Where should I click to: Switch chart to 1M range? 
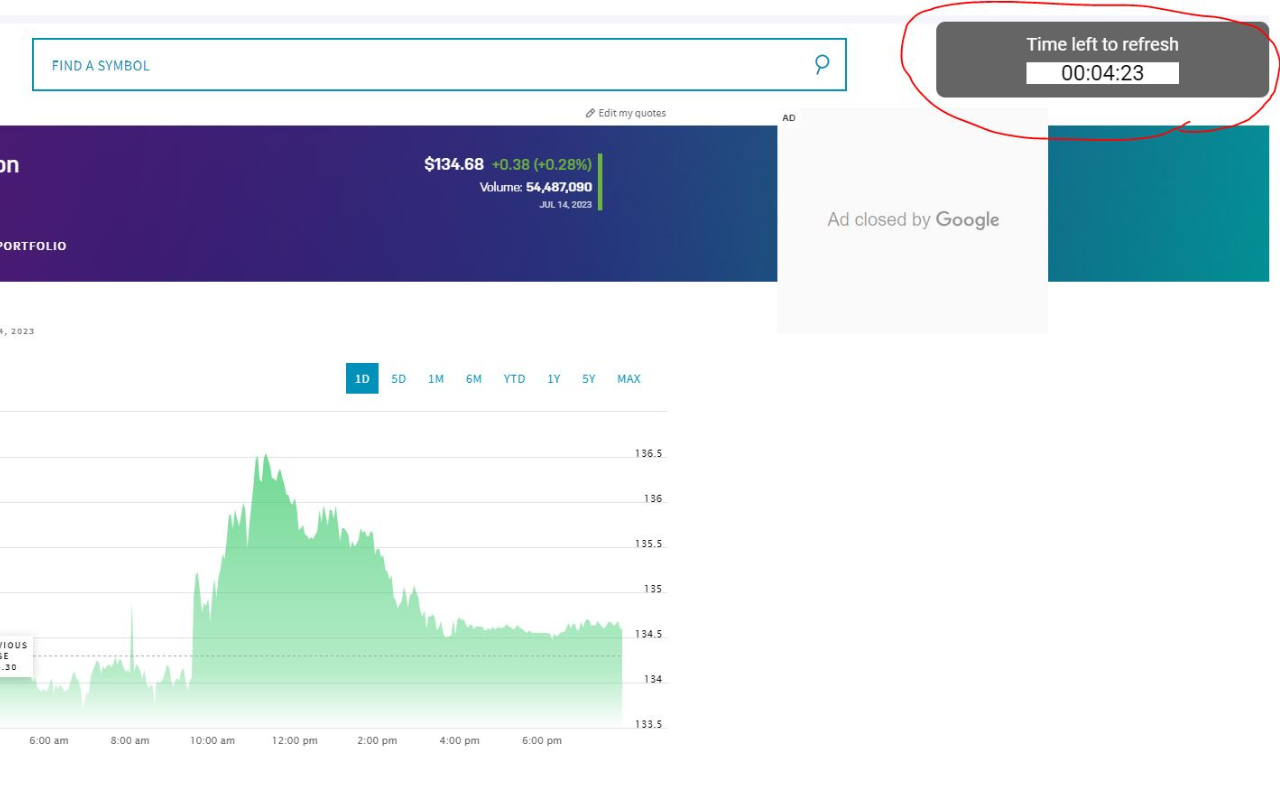436,379
